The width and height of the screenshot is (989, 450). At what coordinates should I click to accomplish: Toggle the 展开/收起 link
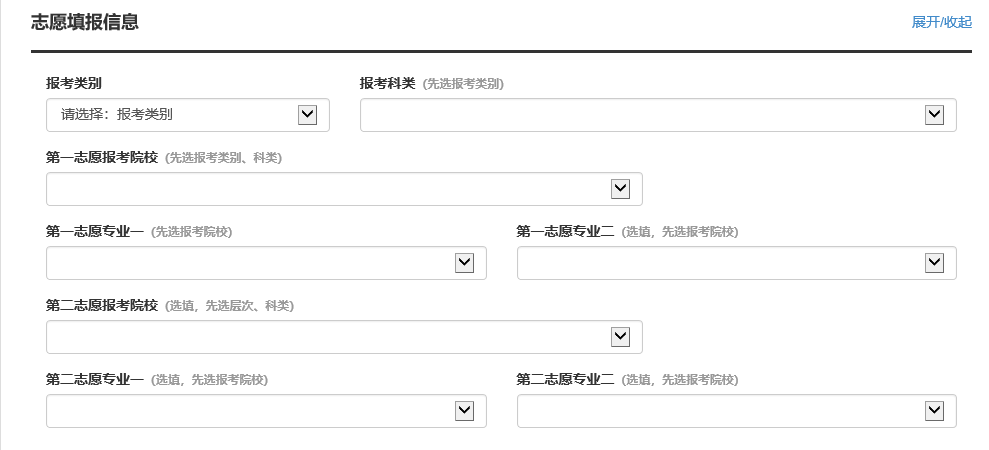coord(941,22)
